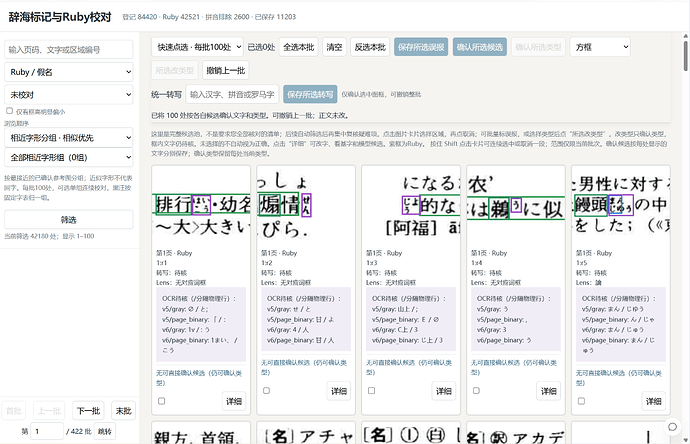This screenshot has width=690, height=444.
Task: Click the 撤销上一批 button
Action: (226, 70)
